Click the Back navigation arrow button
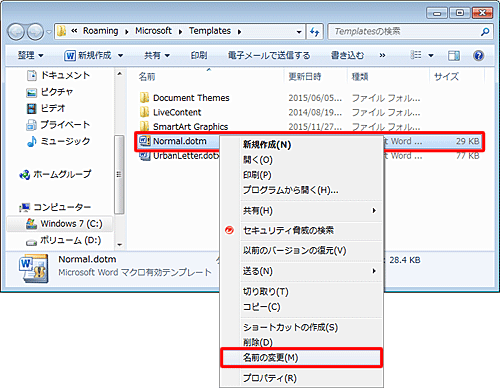Image resolution: width=500 pixels, height=388 pixels. 16,32
